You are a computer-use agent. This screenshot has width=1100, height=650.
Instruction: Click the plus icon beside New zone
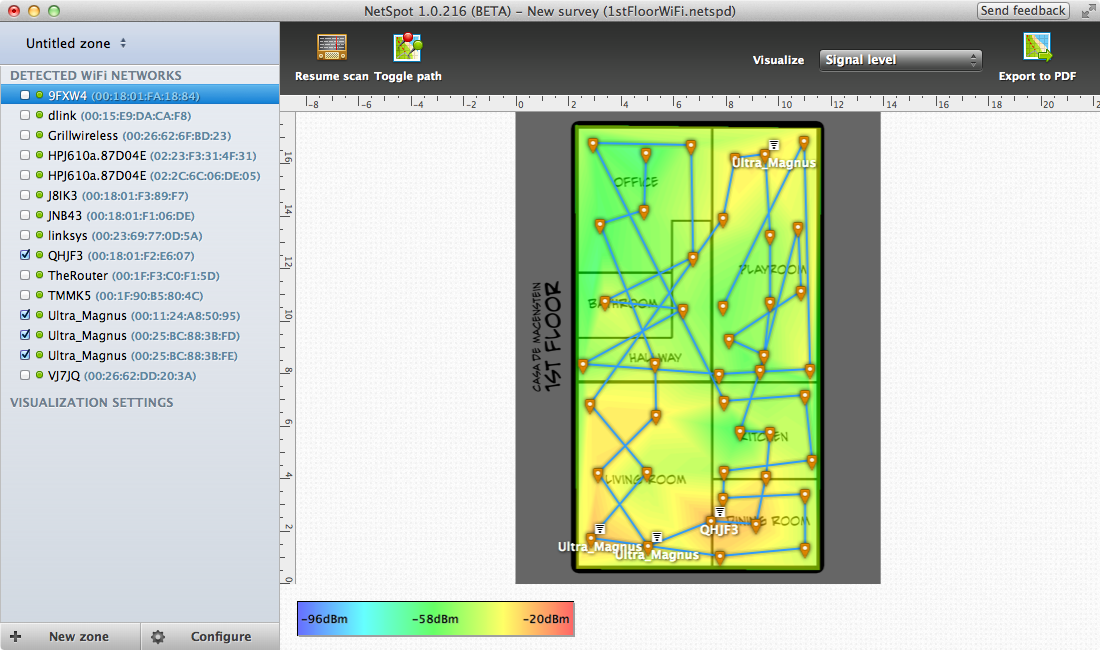(x=16, y=636)
